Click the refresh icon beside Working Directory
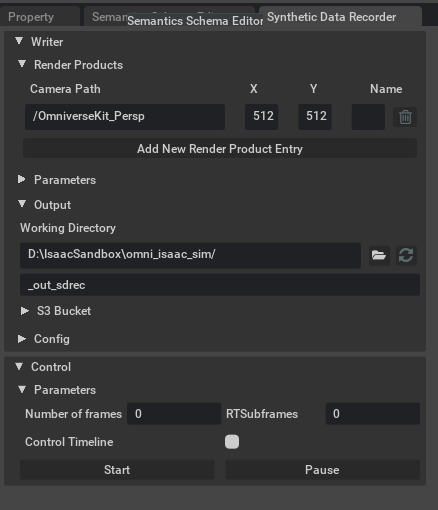 406,256
